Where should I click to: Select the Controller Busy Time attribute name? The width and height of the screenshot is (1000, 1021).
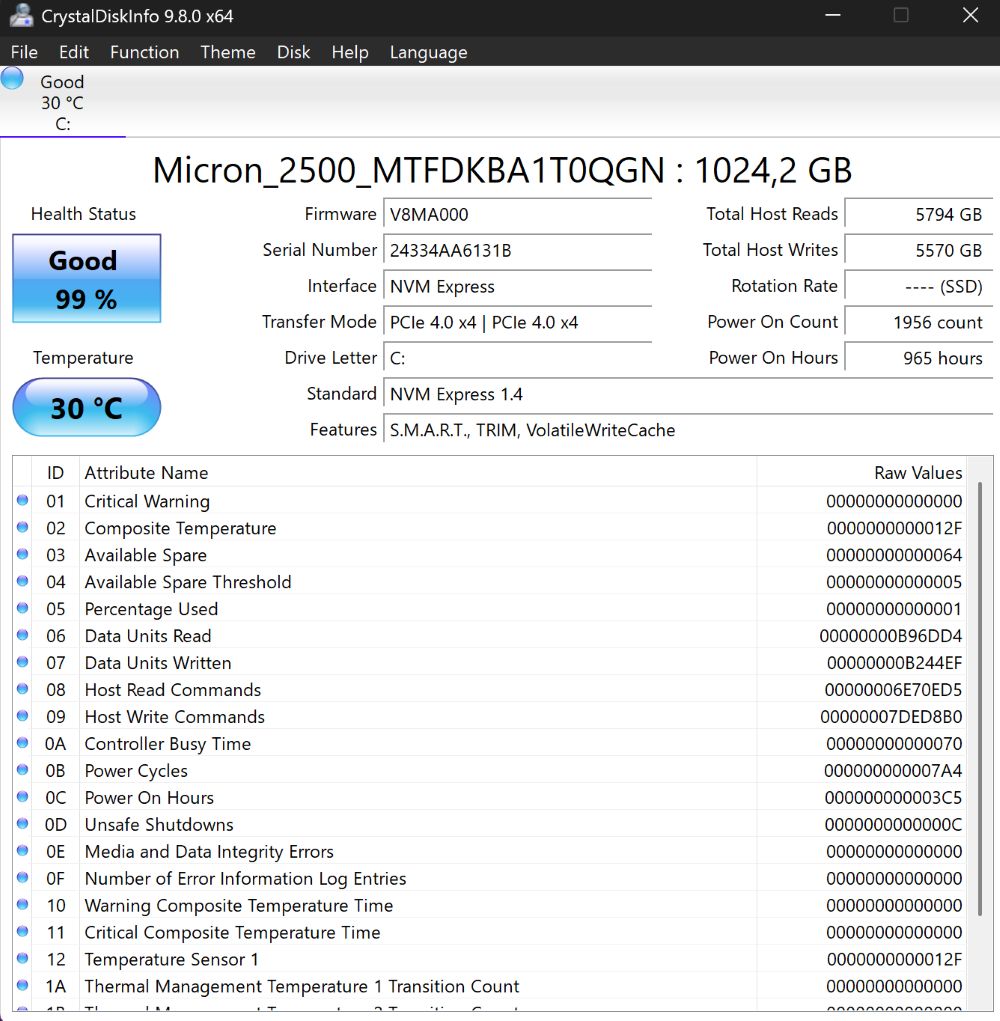click(x=167, y=744)
